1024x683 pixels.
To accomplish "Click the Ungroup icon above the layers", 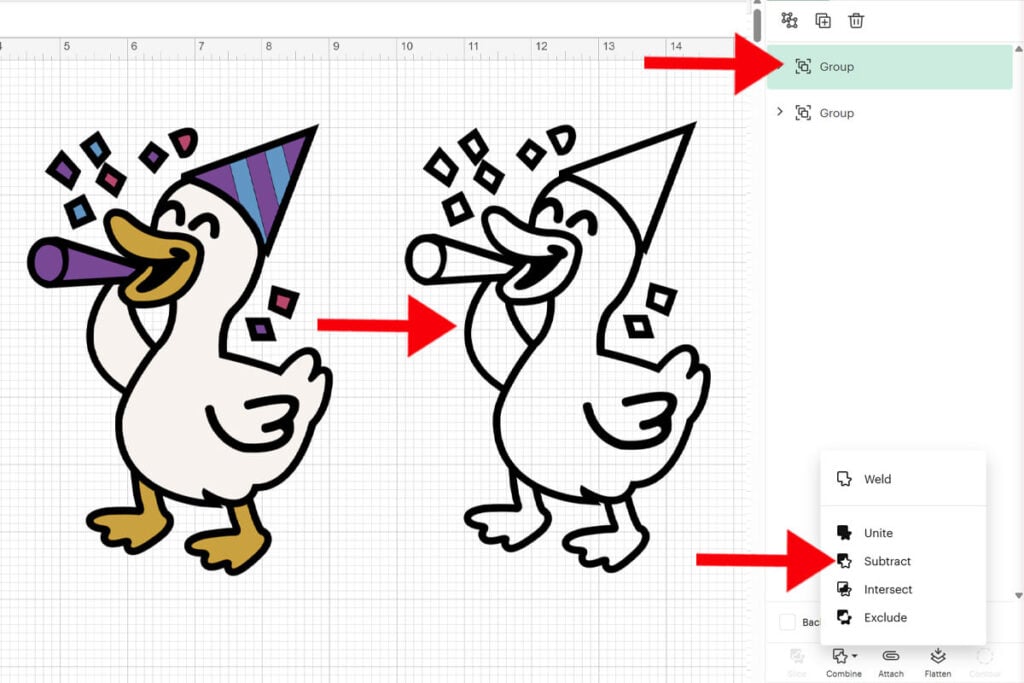I will click(x=789, y=20).
